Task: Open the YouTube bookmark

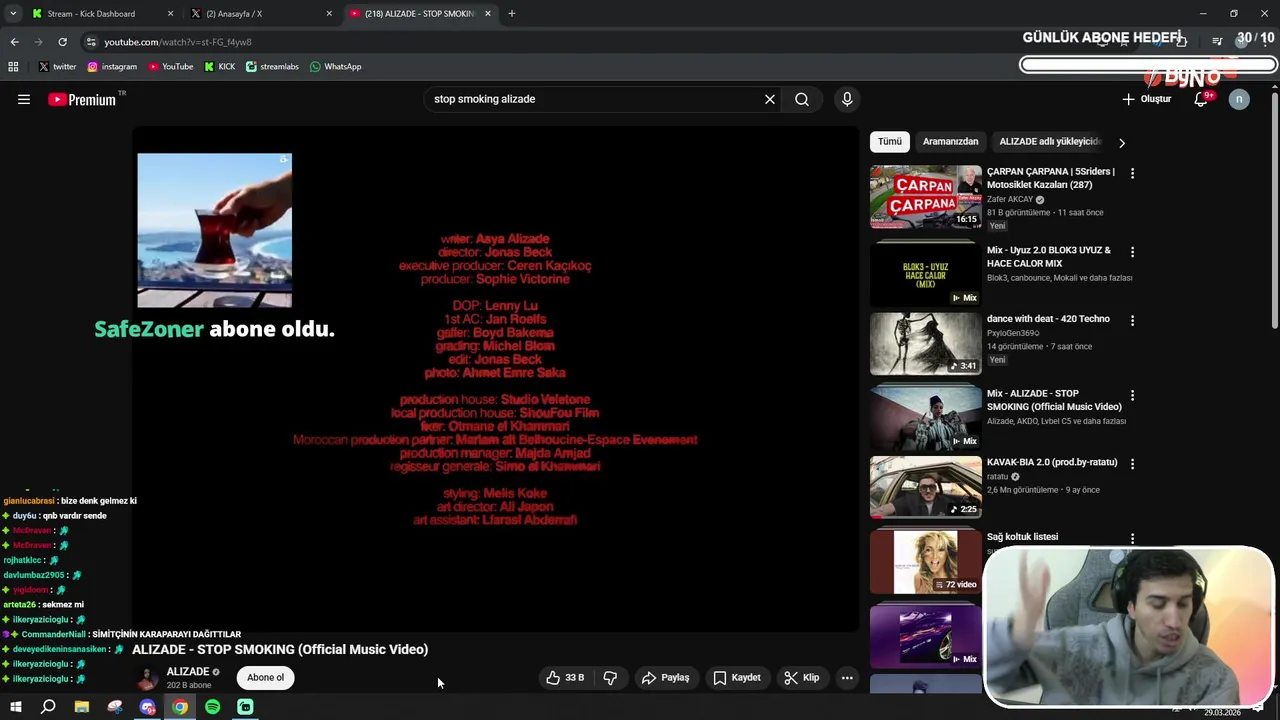Action: (x=171, y=67)
